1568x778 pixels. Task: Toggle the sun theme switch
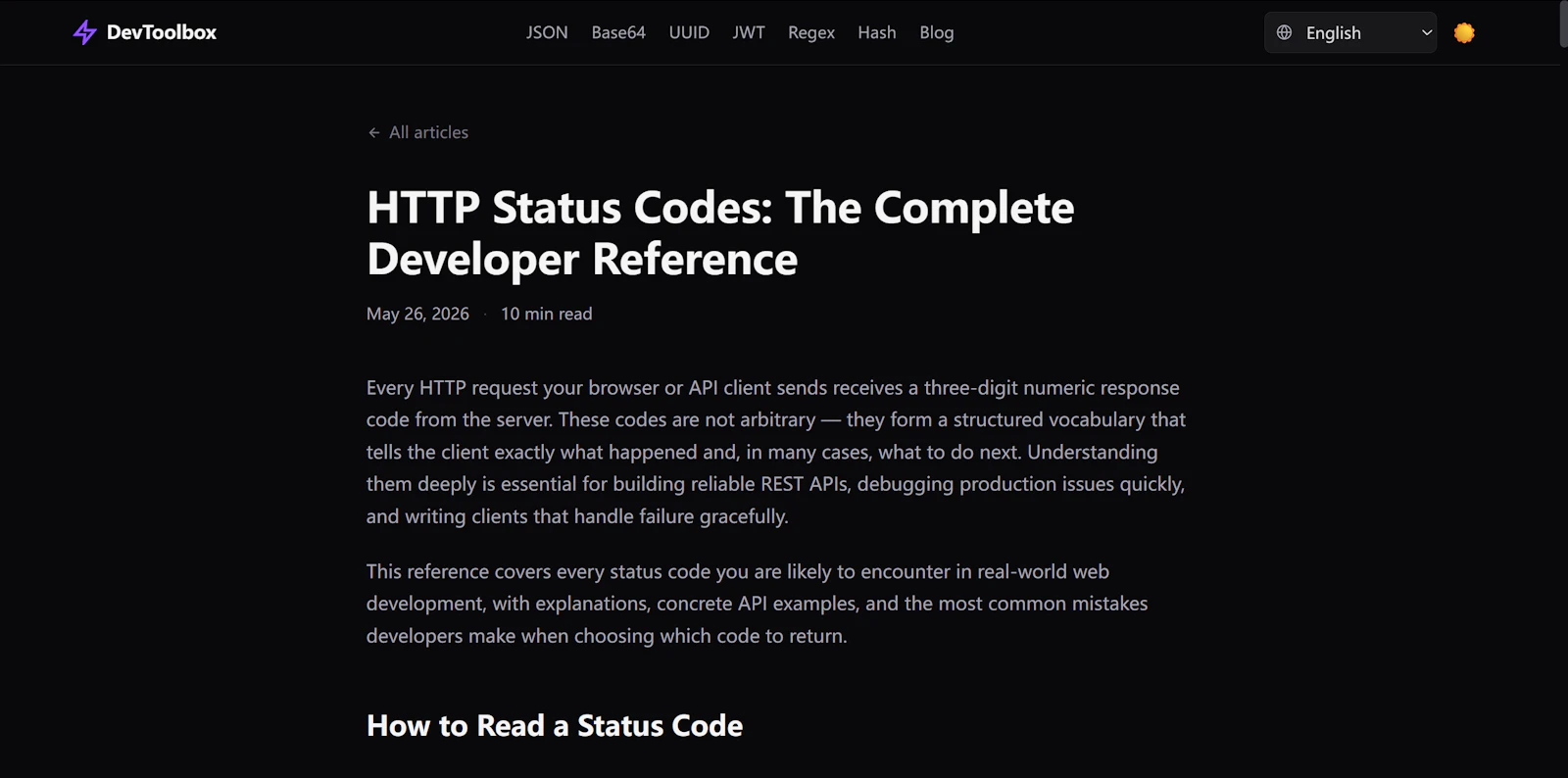tap(1464, 32)
